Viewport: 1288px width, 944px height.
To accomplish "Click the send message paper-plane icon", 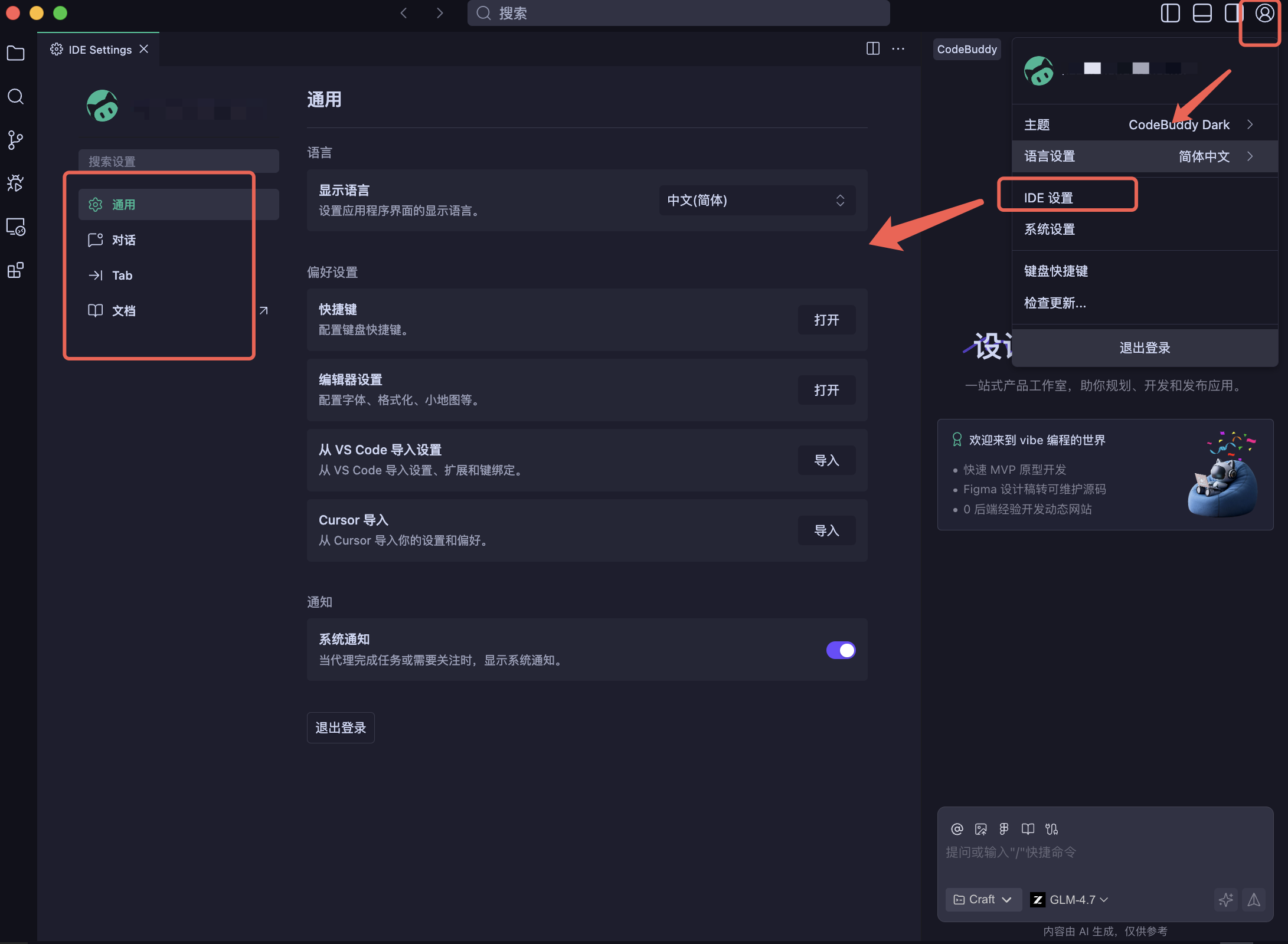I will click(x=1253, y=900).
